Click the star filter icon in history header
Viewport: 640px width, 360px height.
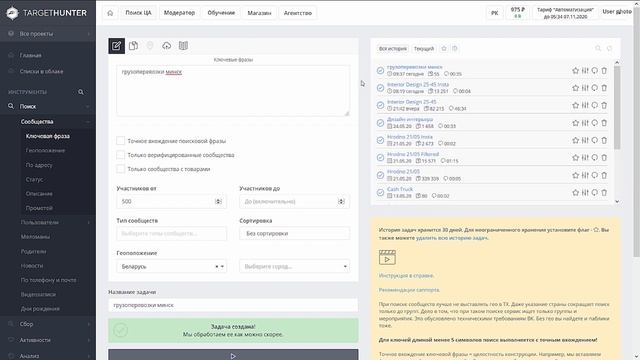coord(444,49)
